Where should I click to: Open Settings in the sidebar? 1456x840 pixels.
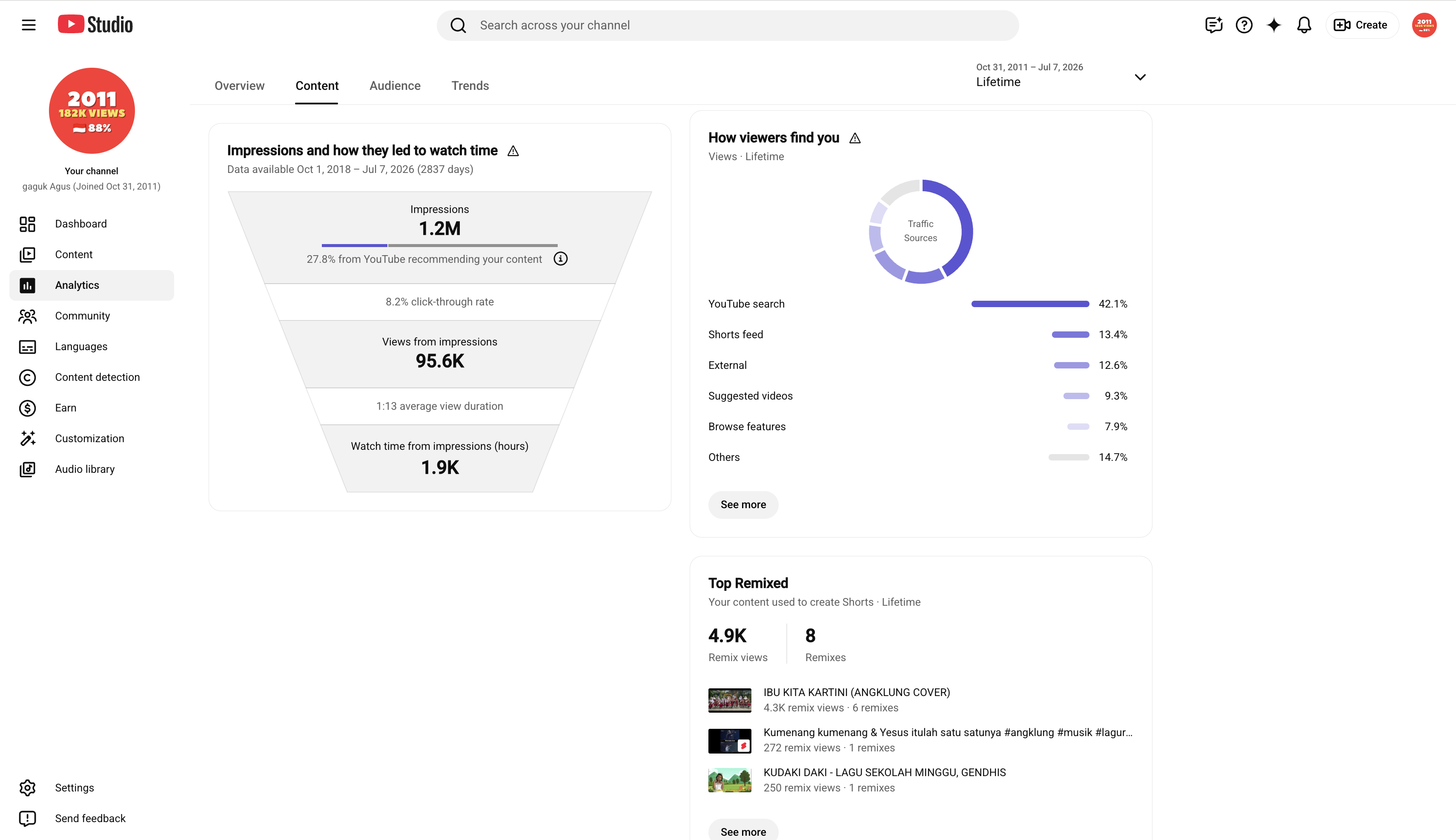[92, 788]
